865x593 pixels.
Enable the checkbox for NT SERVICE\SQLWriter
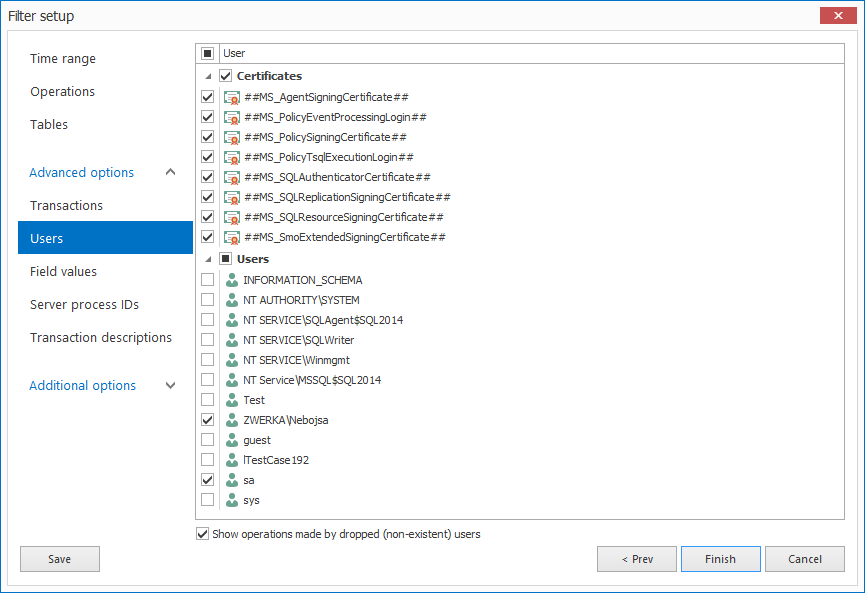(x=207, y=339)
